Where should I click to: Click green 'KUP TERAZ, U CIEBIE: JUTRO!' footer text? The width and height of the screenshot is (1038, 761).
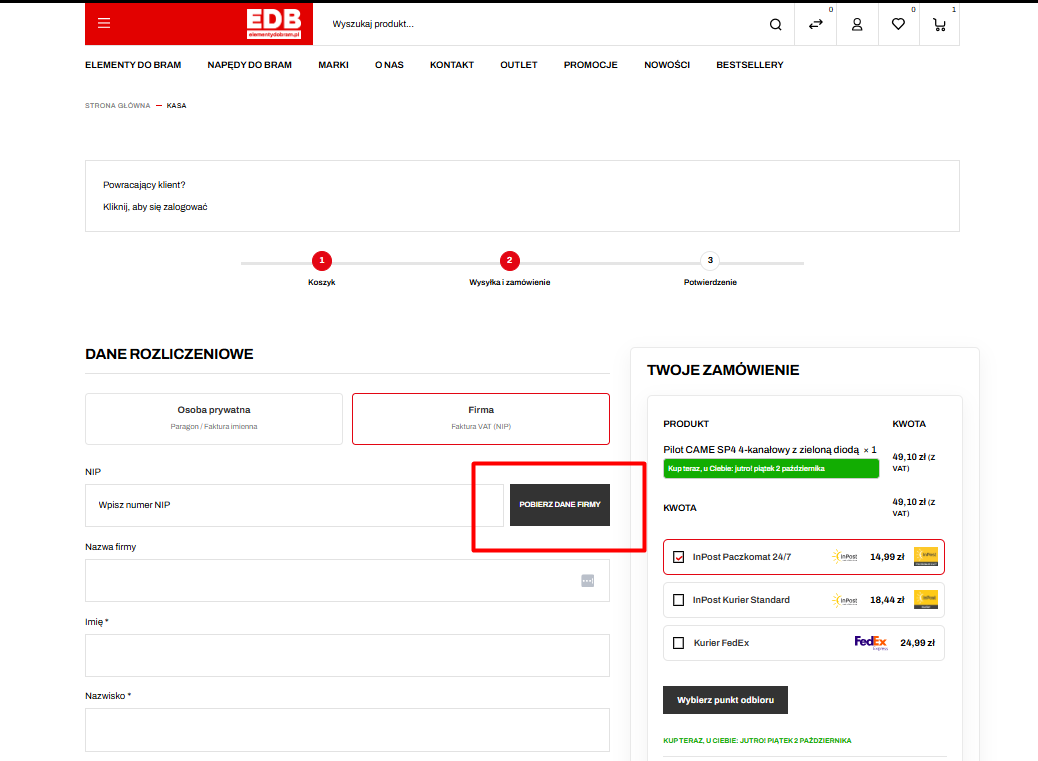coord(757,740)
